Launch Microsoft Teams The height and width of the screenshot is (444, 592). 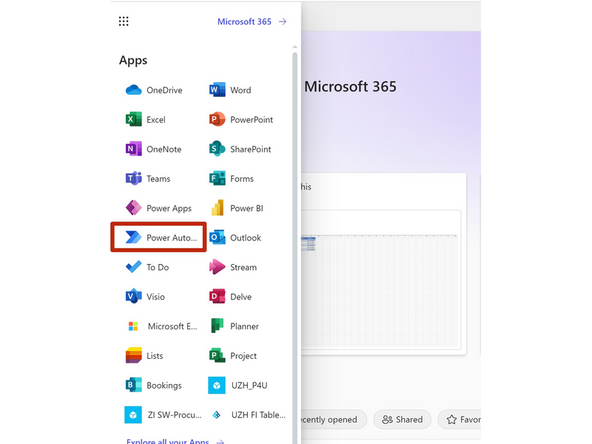(x=148, y=179)
